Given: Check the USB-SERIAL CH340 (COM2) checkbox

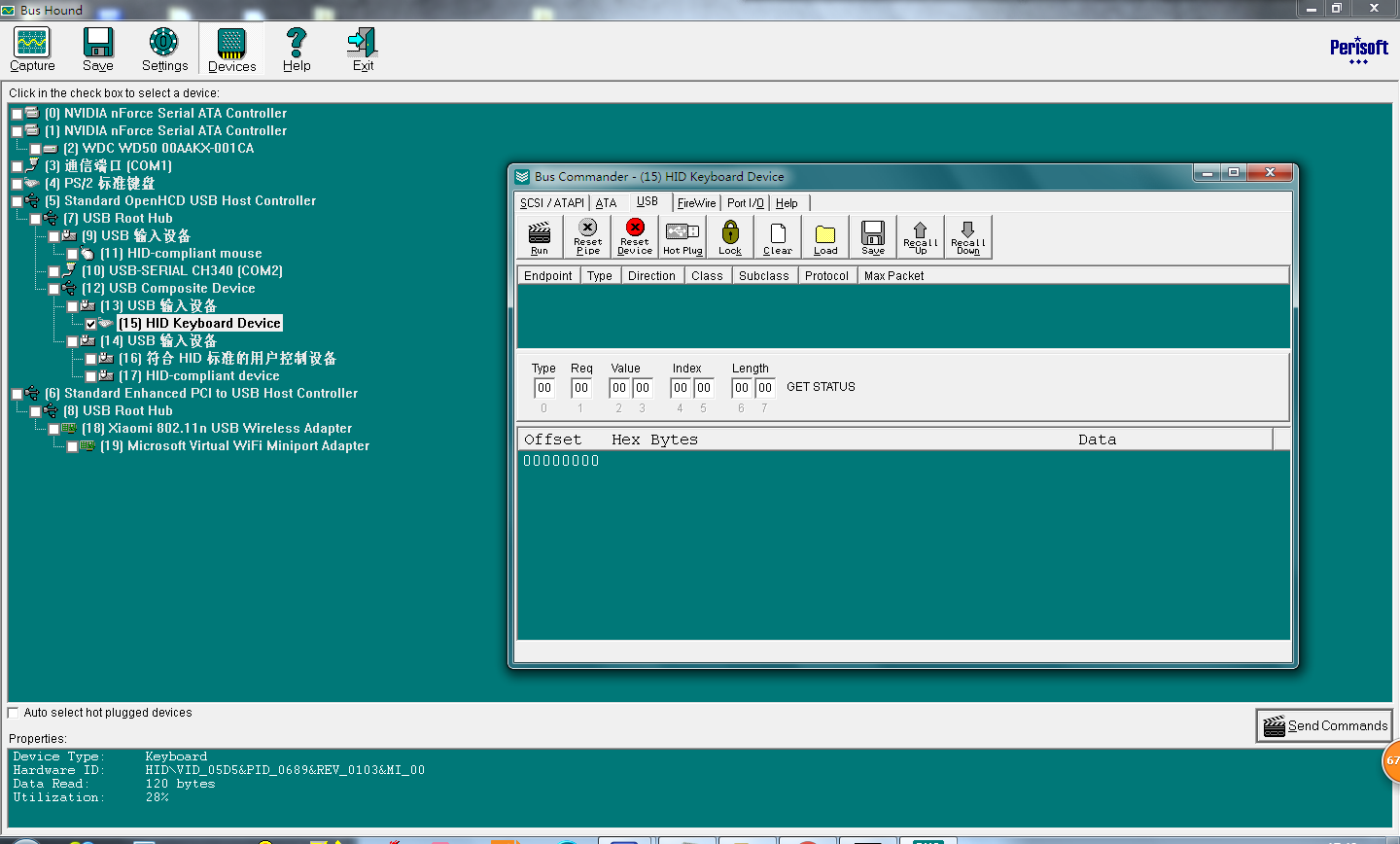Looking at the screenshot, I should coord(53,271).
